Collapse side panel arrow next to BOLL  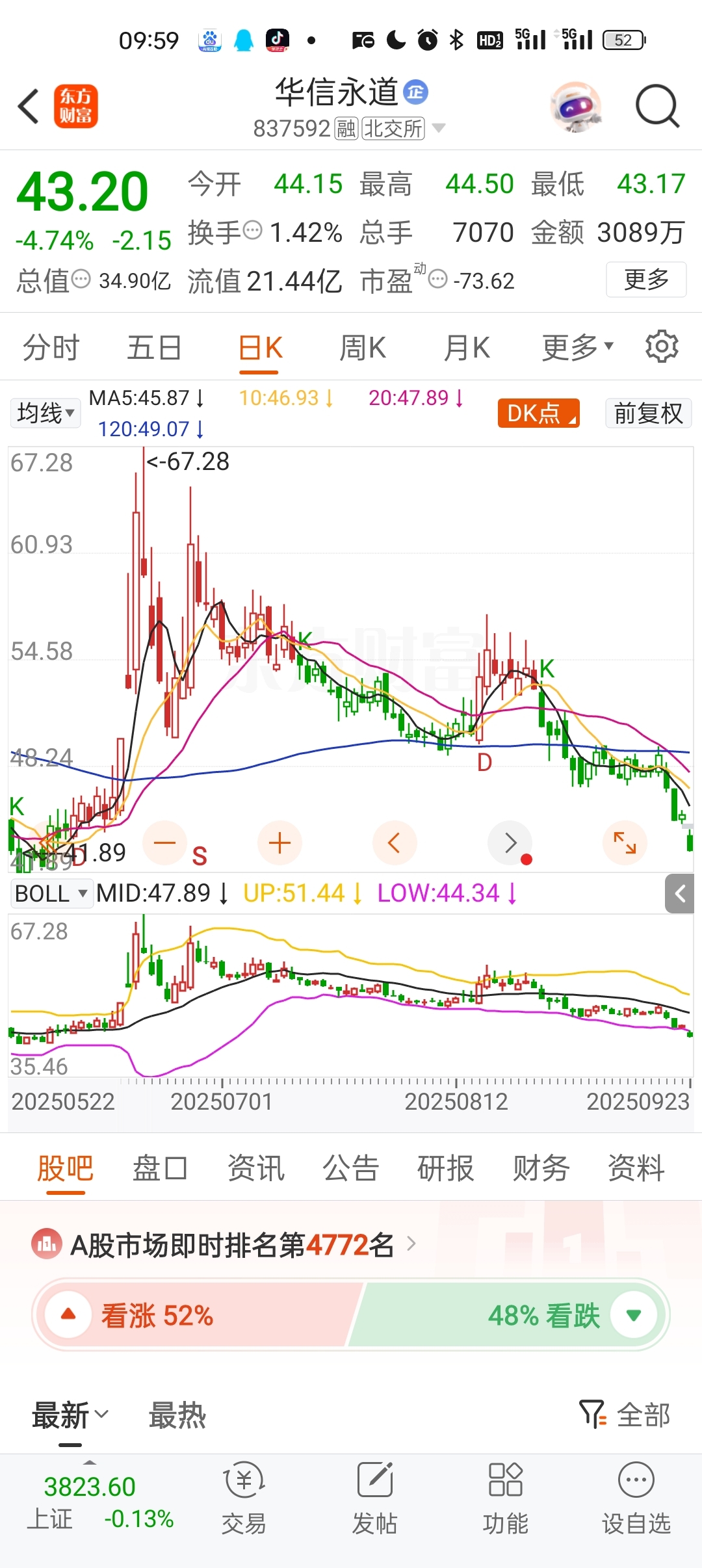click(x=680, y=894)
